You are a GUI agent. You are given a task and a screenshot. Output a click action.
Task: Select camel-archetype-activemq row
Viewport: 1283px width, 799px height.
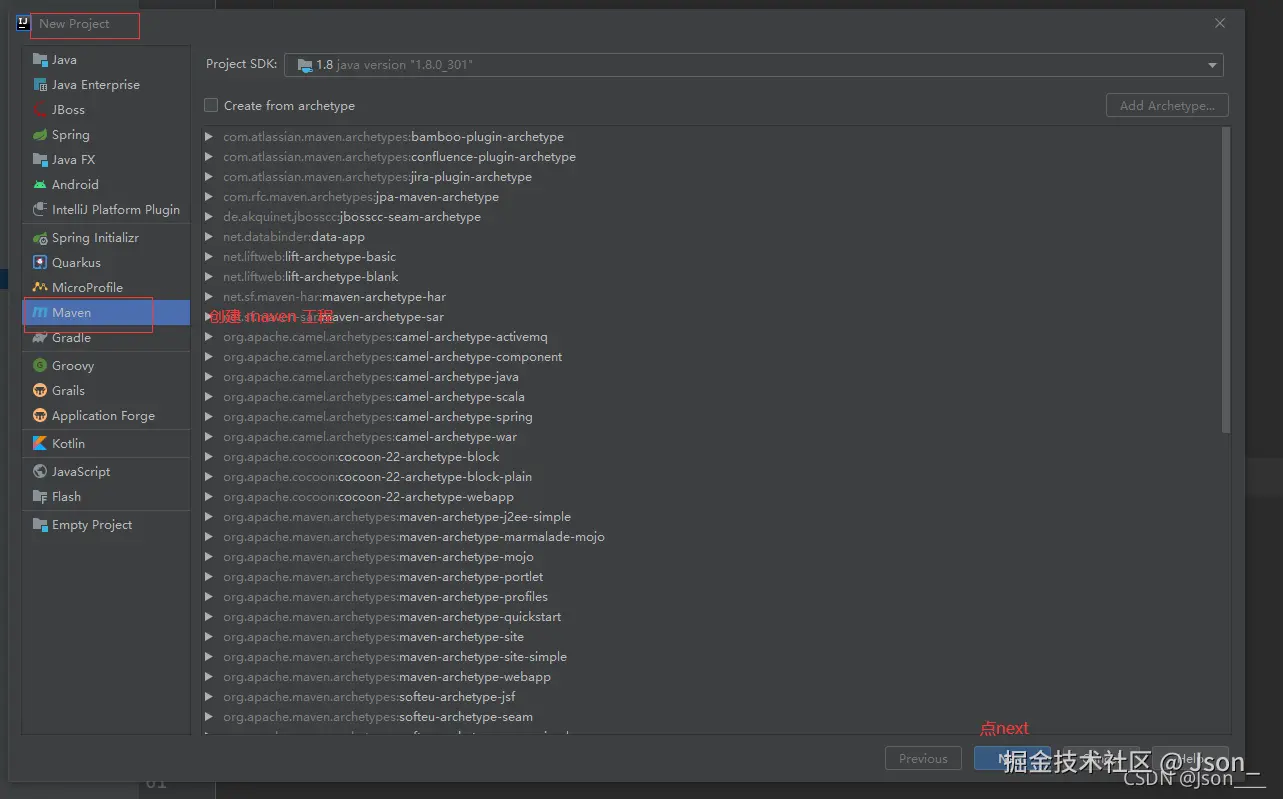712,337
